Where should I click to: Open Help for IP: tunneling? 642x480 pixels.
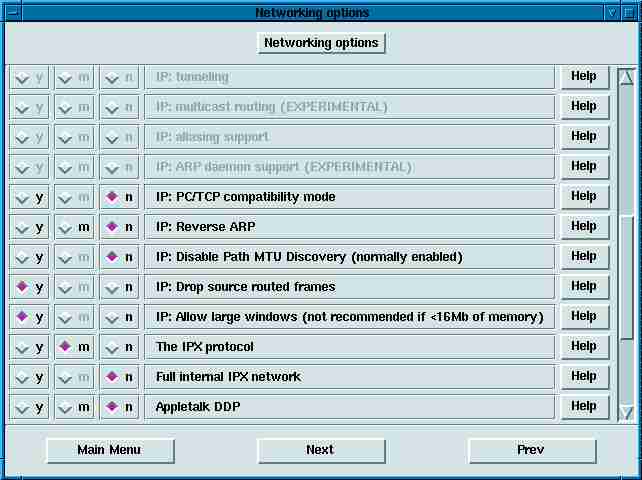click(x=584, y=77)
